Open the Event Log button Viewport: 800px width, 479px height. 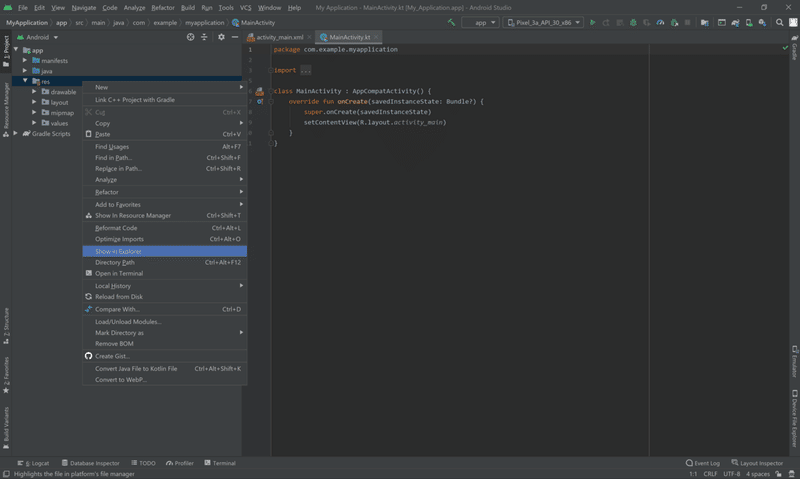click(703, 463)
